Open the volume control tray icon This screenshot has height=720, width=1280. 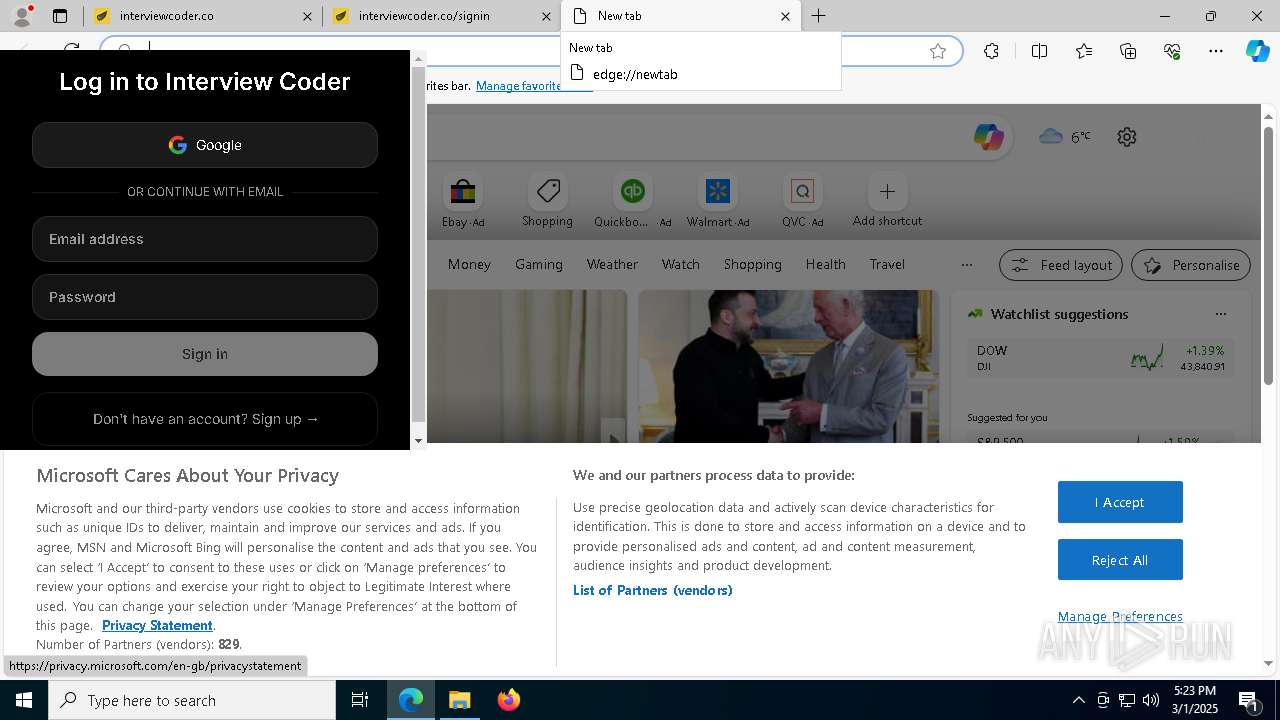[x=1151, y=700]
